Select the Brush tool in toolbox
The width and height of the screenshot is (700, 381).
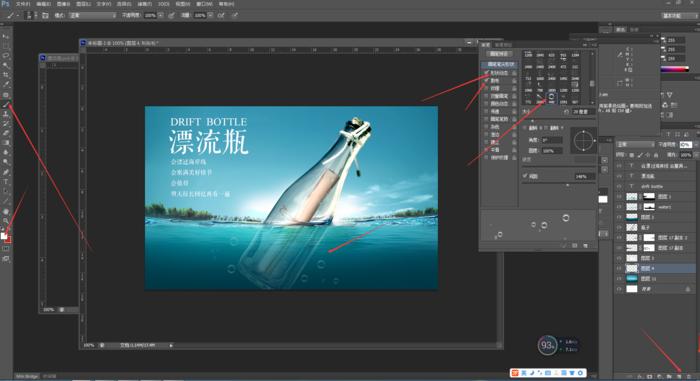pyautogui.click(x=6, y=104)
